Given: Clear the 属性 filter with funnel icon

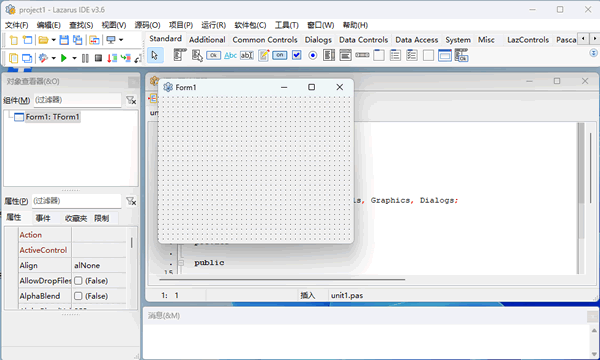Looking at the screenshot, I should (131, 201).
